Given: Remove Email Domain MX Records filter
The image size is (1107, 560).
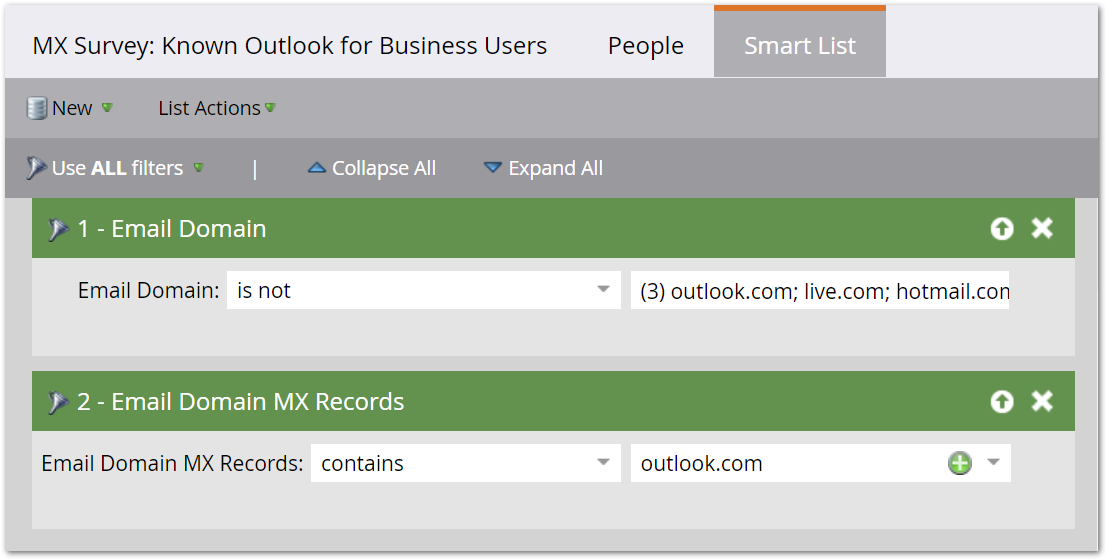Looking at the screenshot, I should click(1042, 401).
